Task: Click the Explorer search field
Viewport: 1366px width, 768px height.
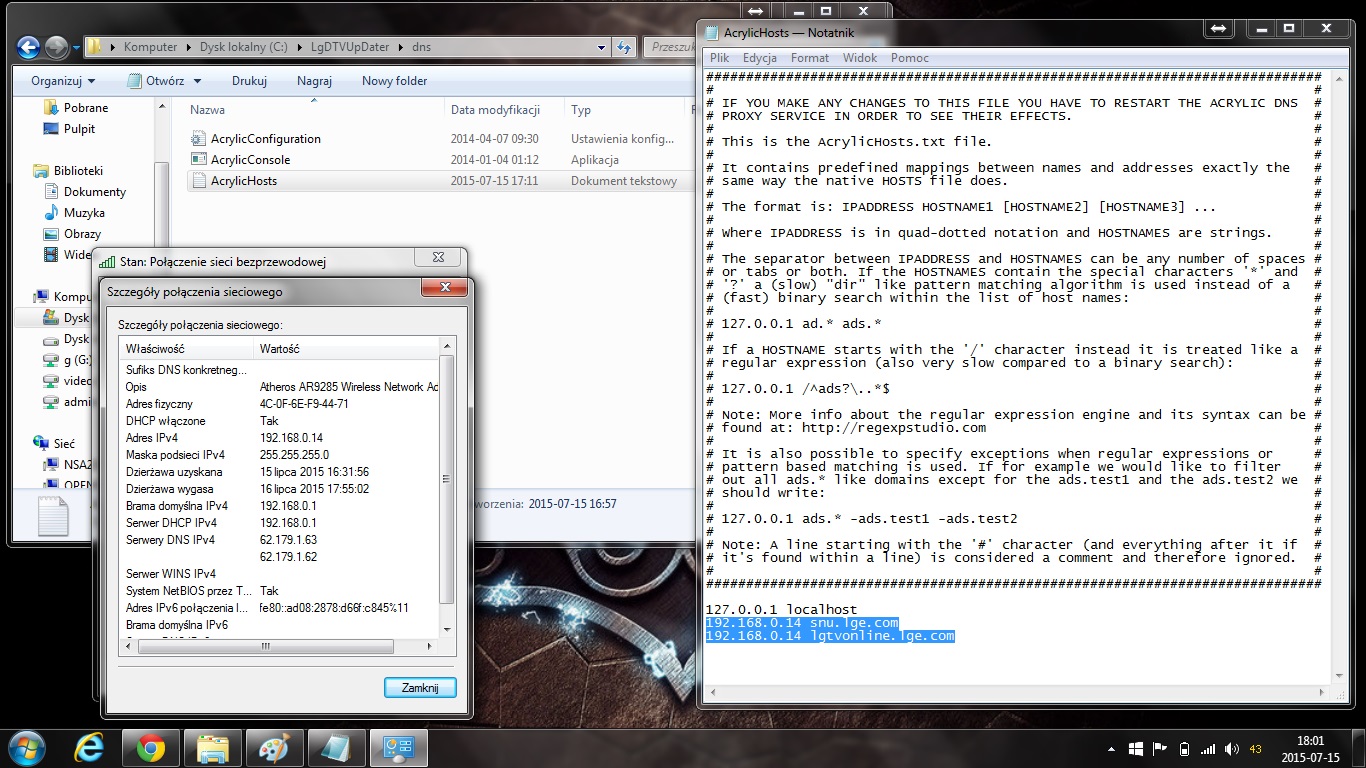Action: pos(669,47)
